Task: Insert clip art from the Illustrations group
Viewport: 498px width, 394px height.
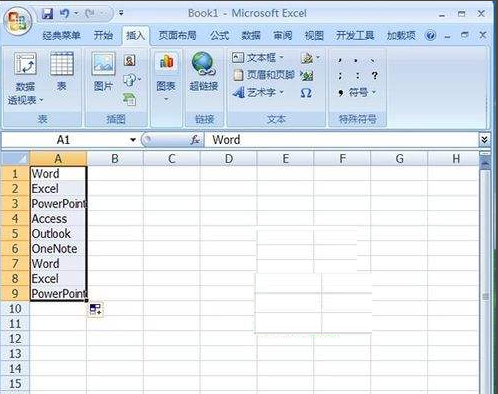Action: click(x=130, y=60)
